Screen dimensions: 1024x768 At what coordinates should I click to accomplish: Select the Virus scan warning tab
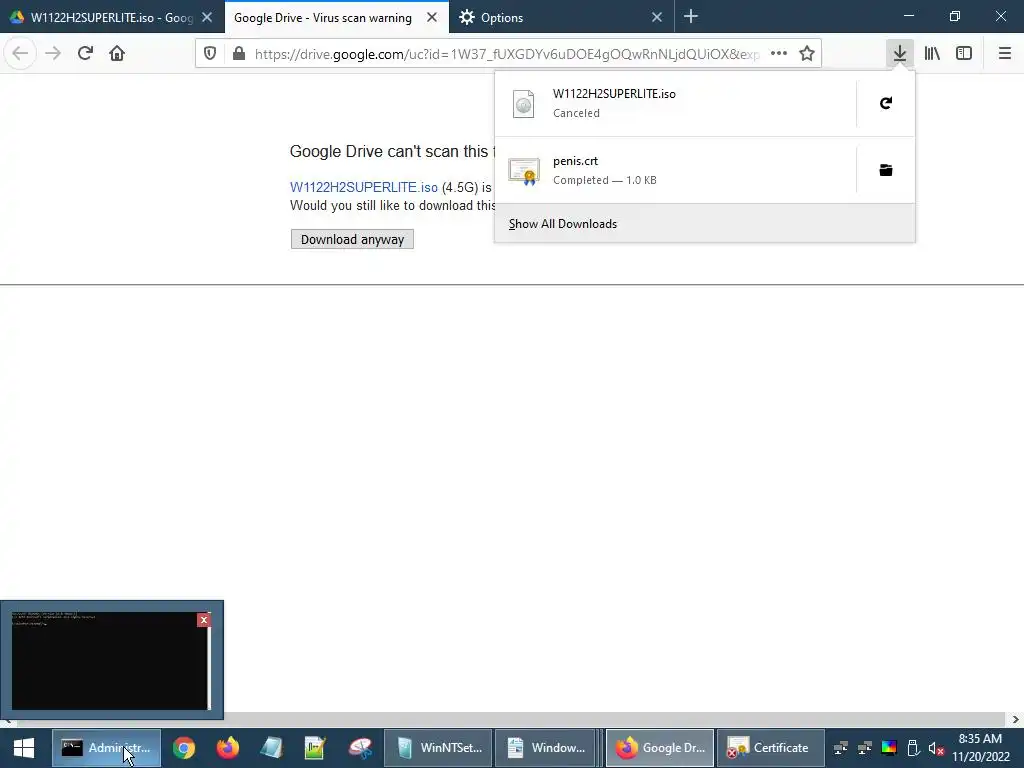click(x=323, y=18)
